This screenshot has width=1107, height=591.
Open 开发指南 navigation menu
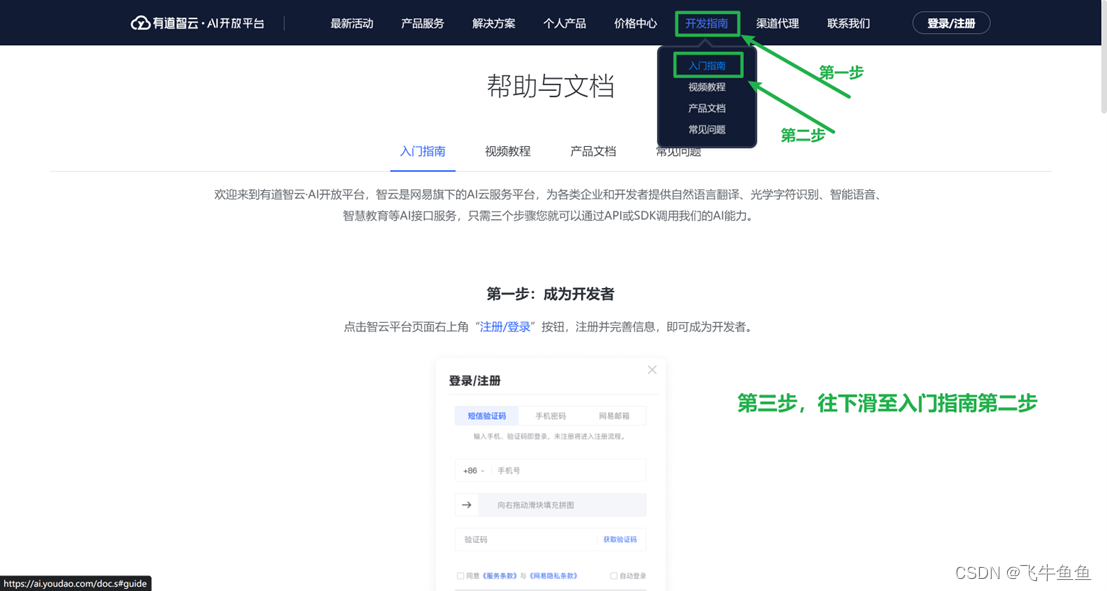pos(707,23)
